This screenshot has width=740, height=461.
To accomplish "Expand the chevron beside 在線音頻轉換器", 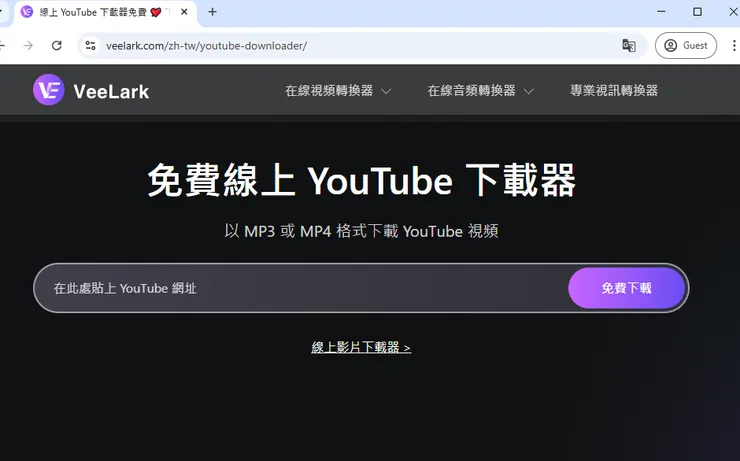I will [x=529, y=91].
